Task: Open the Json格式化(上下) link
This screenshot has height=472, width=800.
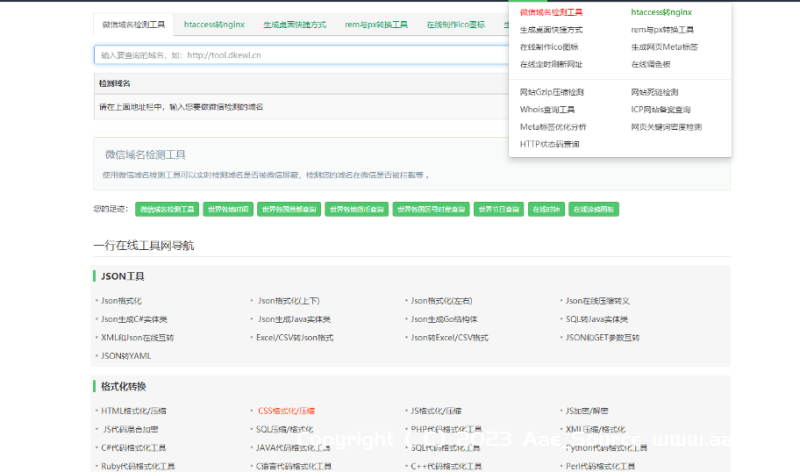Action: coord(289,301)
